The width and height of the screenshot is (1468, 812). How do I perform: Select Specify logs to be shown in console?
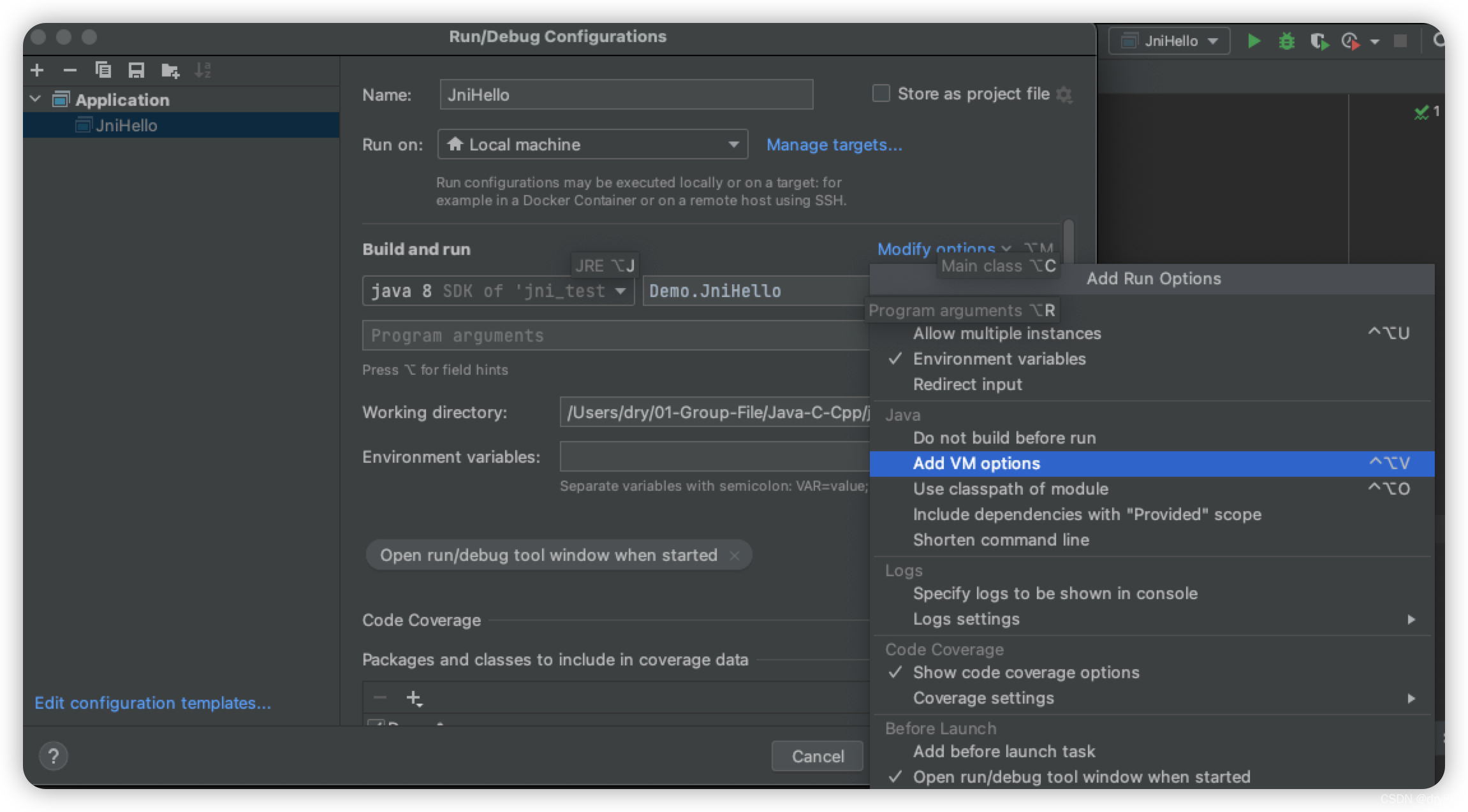tap(1152, 593)
